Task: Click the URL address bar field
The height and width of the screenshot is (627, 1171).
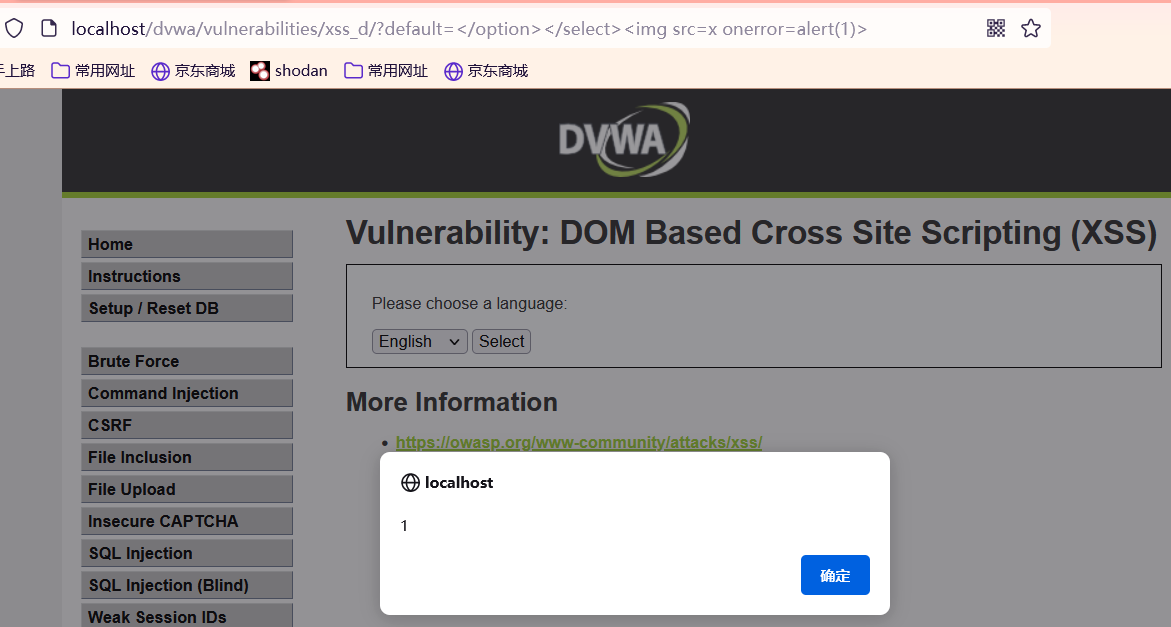Action: [500, 28]
